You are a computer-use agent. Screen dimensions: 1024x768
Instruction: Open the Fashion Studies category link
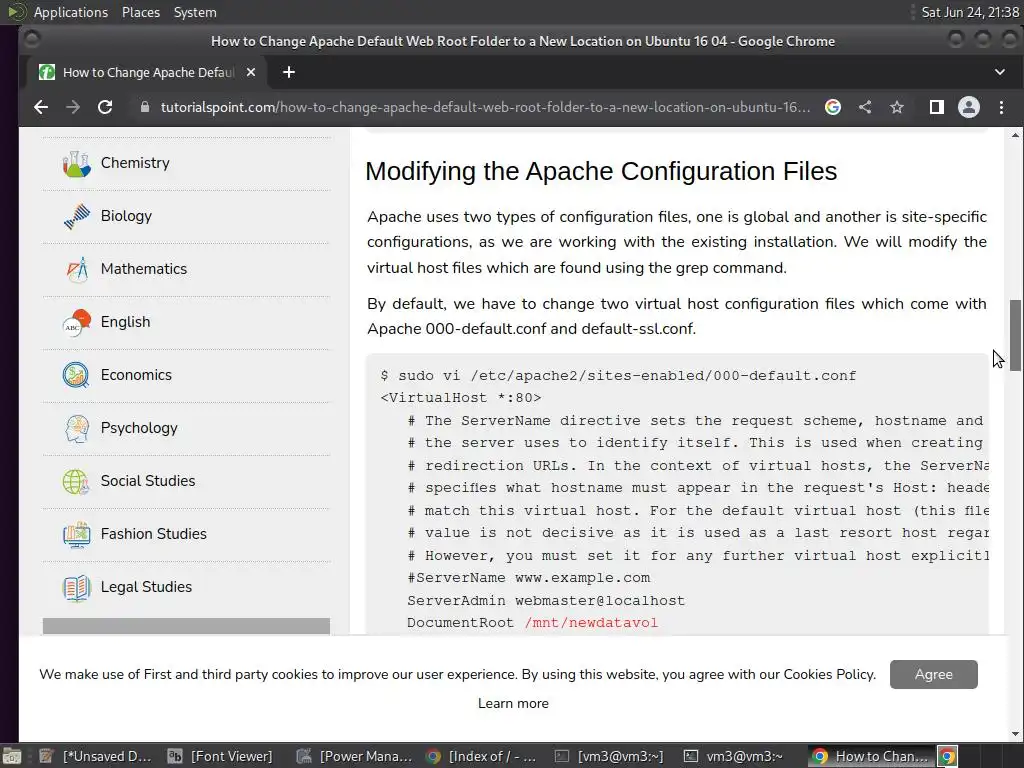153,534
